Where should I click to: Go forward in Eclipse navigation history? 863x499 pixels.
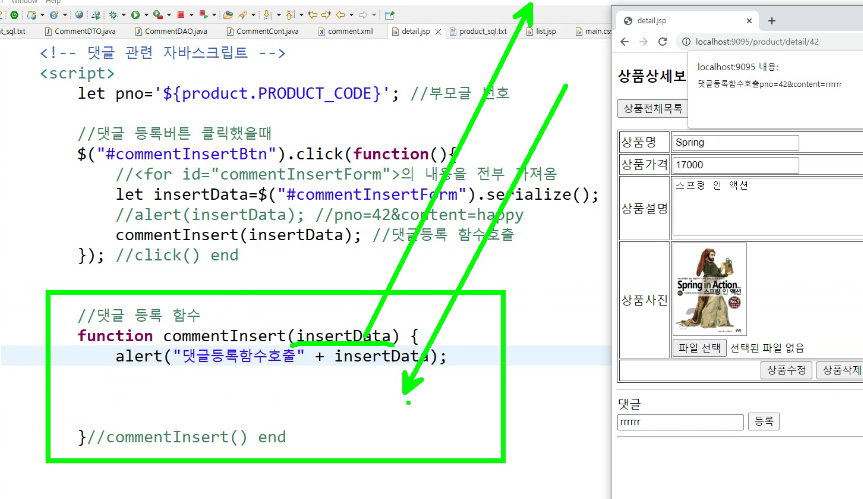(363, 15)
